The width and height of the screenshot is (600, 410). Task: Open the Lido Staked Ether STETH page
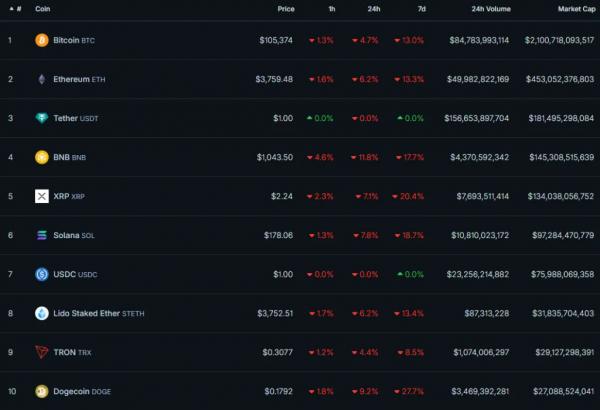99,313
